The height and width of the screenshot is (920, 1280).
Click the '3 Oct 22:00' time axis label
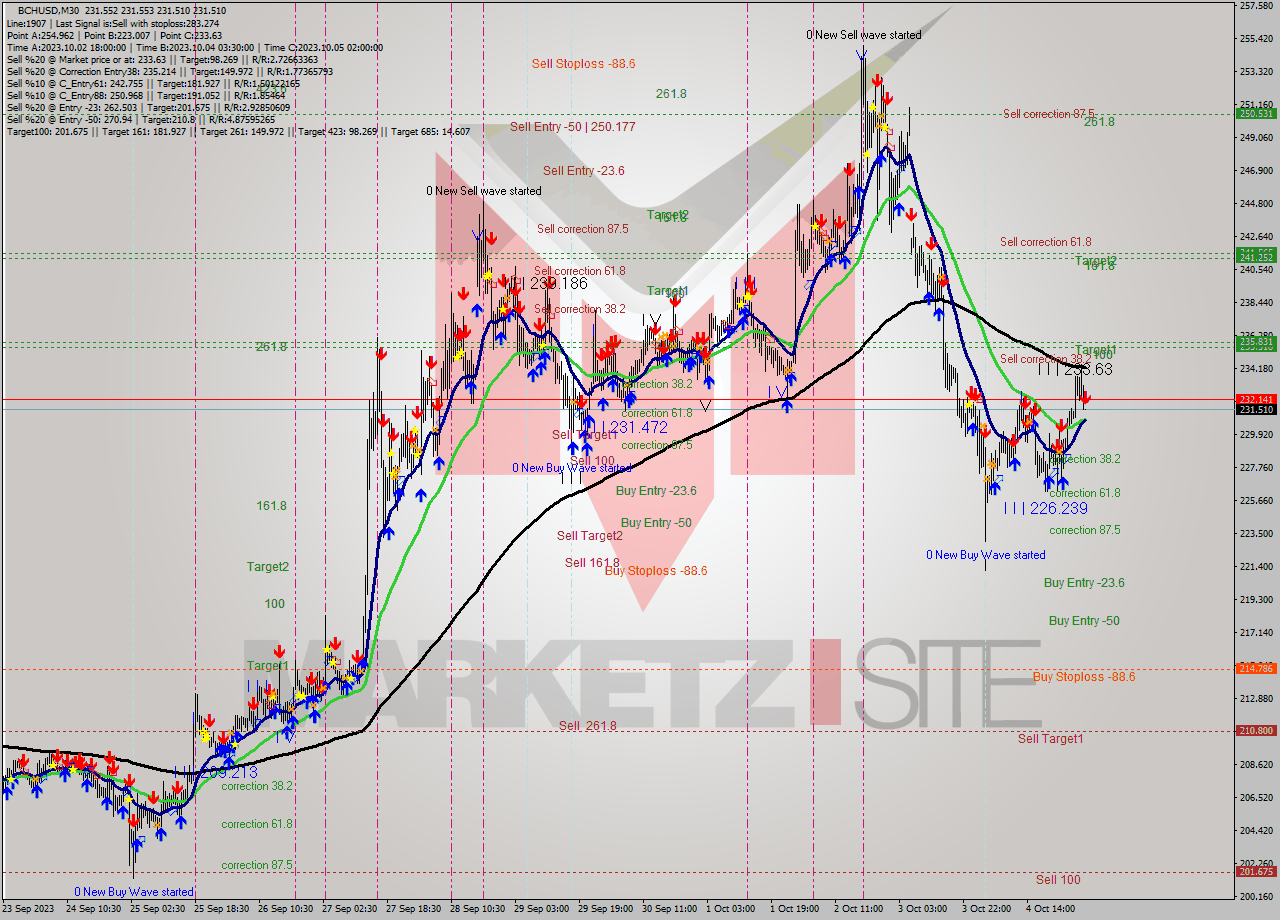(x=988, y=909)
